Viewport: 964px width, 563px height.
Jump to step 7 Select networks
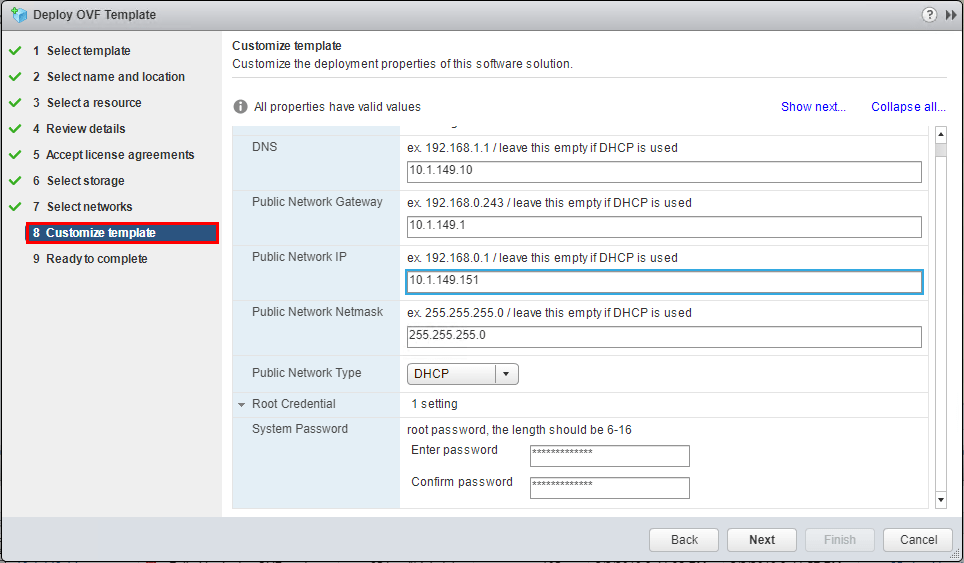89,207
